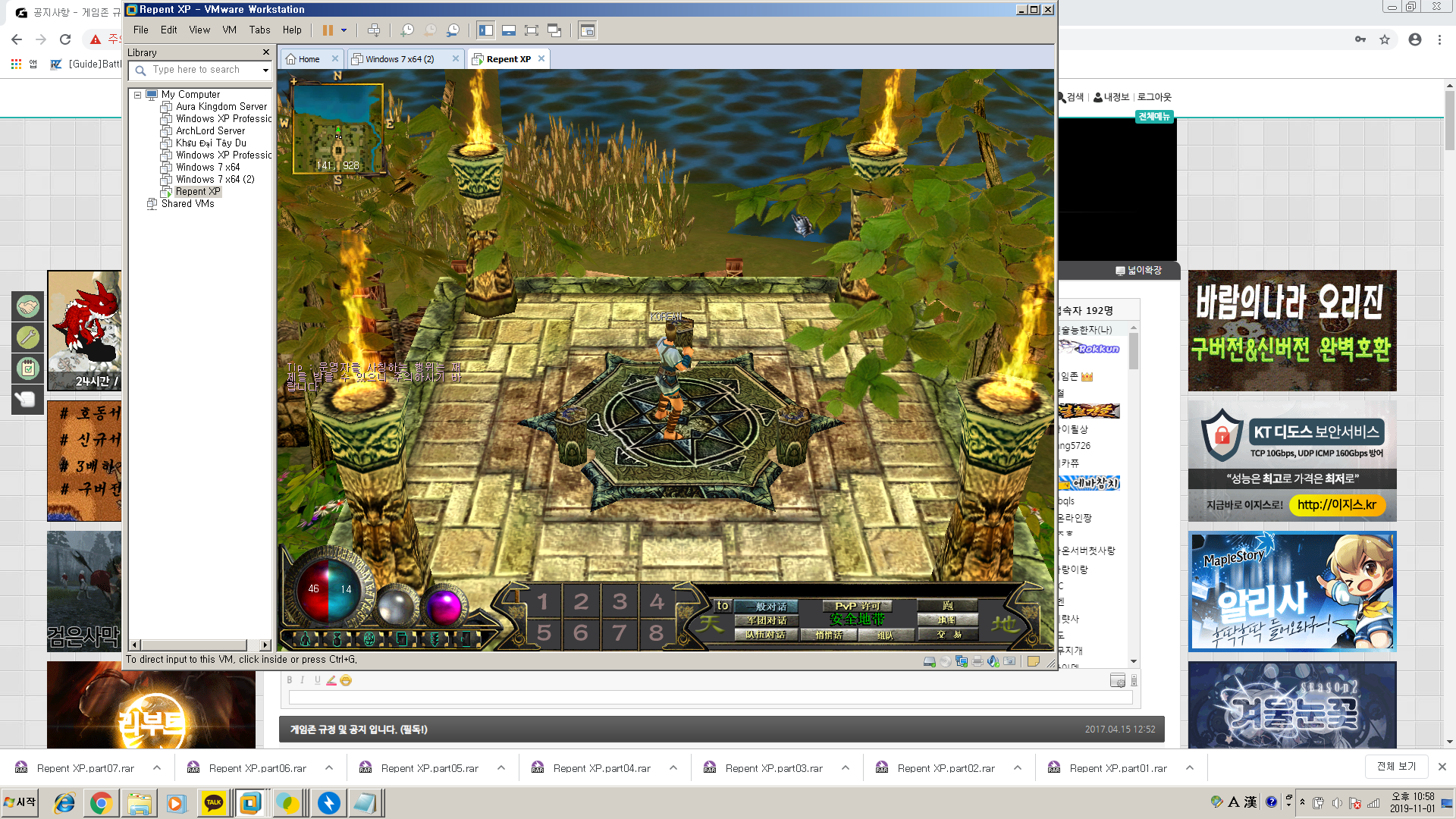Enter full screen mode

tap(532, 30)
